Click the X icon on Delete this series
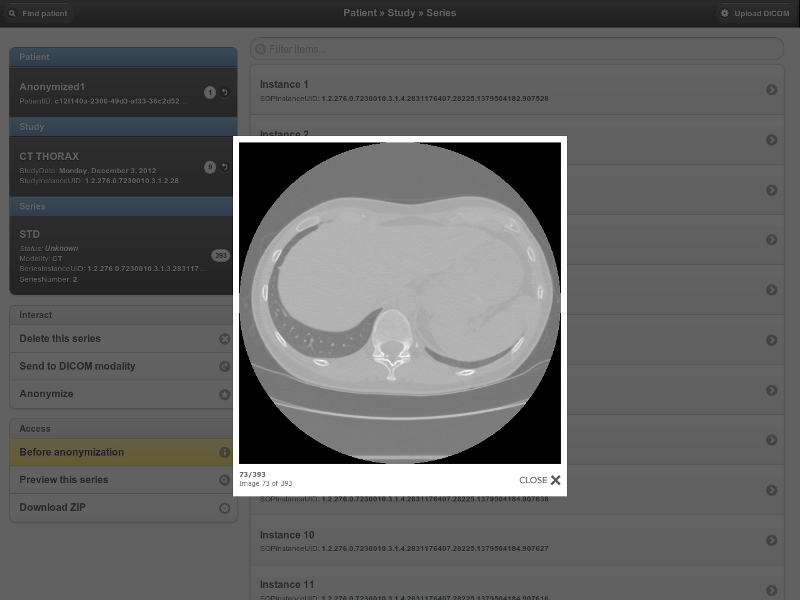Screen dimensions: 800x600 point(225,338)
